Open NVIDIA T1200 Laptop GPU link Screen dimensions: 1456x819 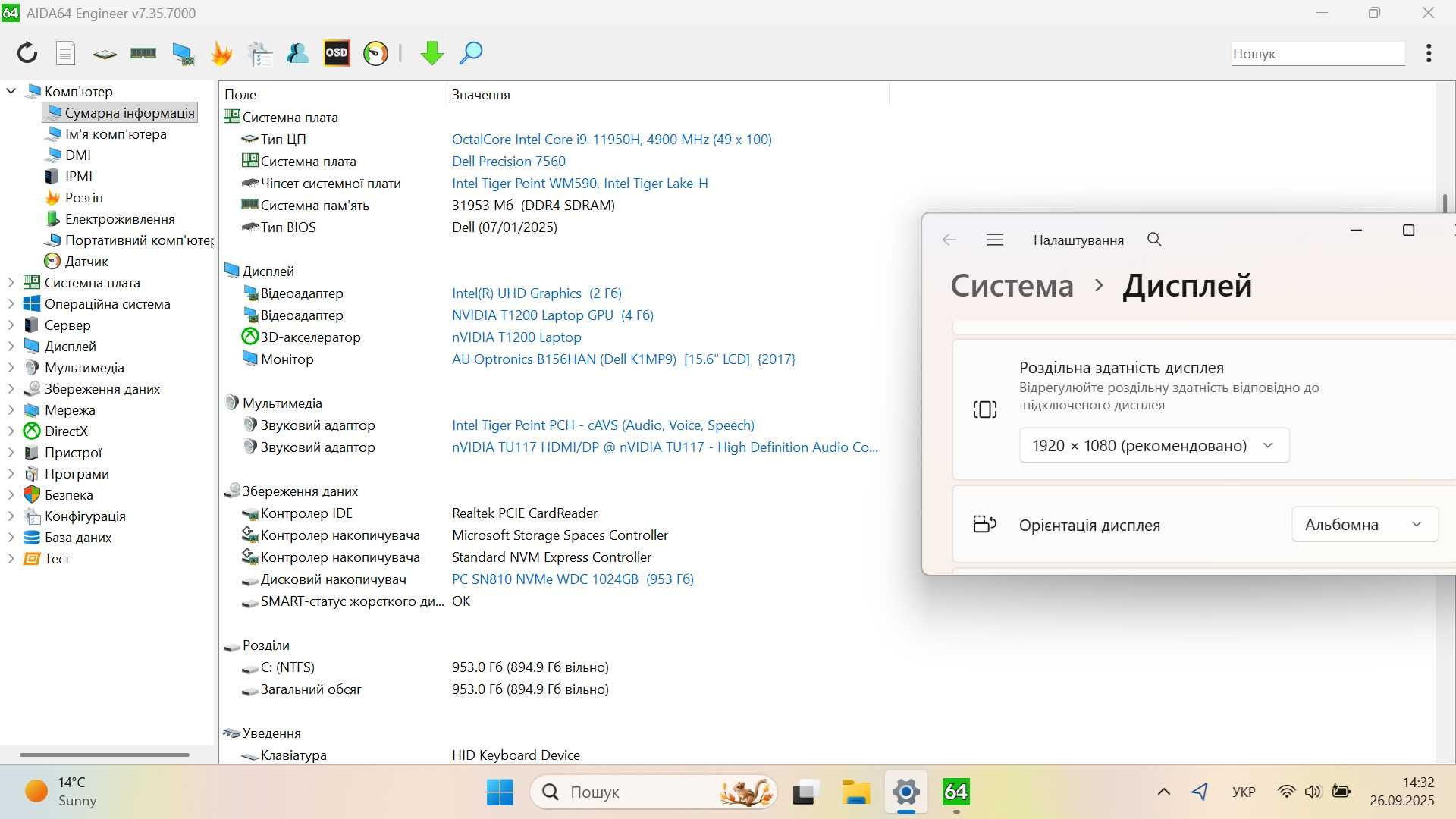click(553, 315)
